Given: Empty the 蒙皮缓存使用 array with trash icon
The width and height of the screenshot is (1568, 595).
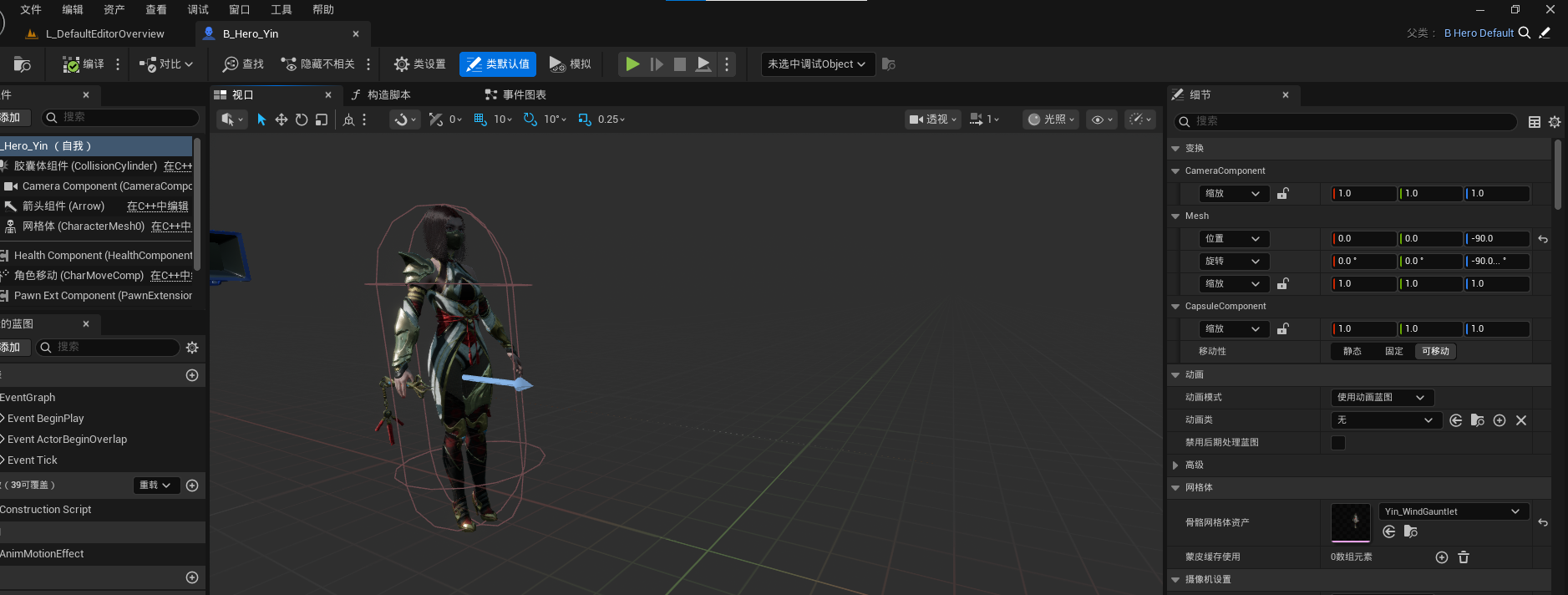Looking at the screenshot, I should coord(1464,557).
